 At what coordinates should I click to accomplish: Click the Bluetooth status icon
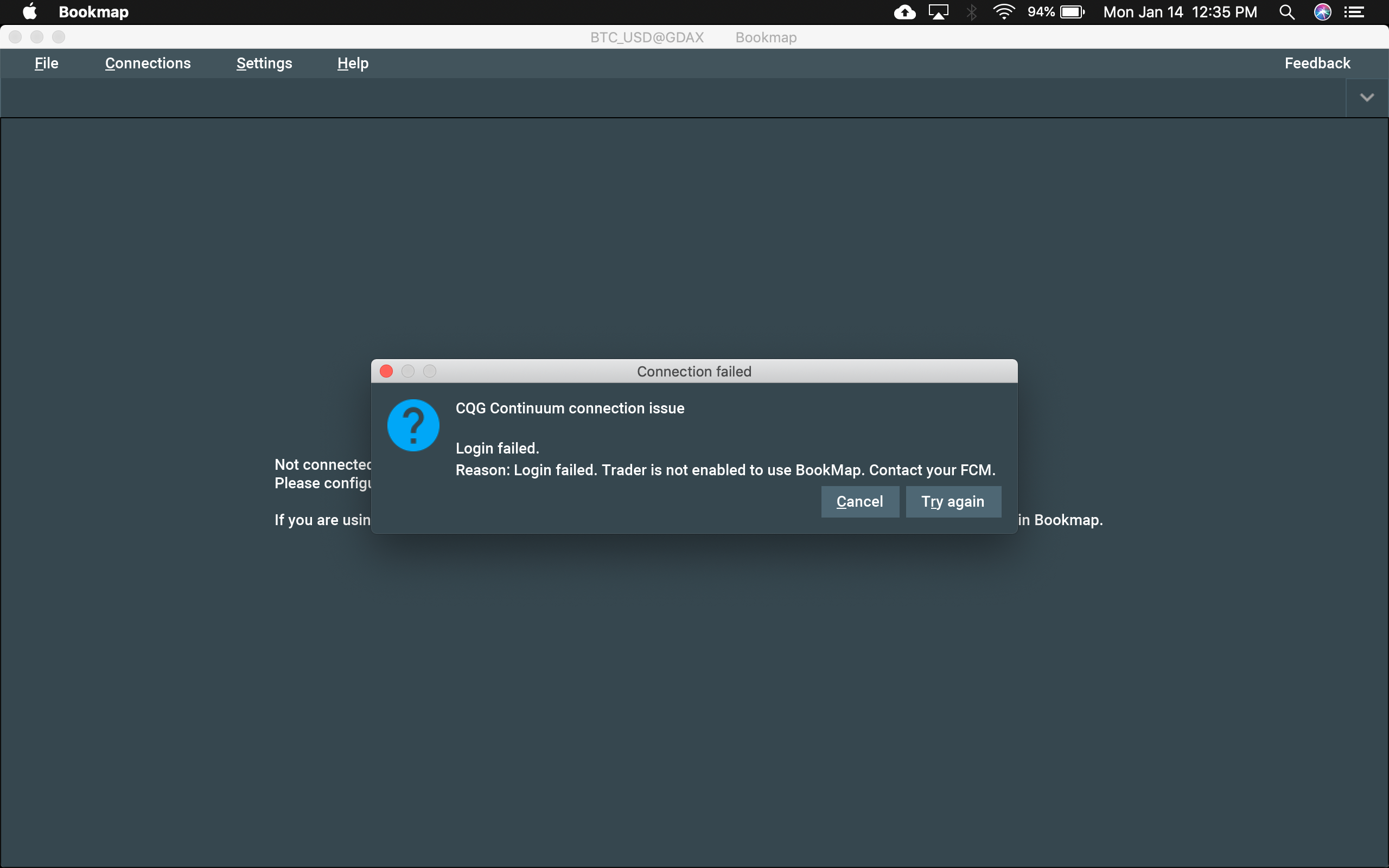point(972,12)
